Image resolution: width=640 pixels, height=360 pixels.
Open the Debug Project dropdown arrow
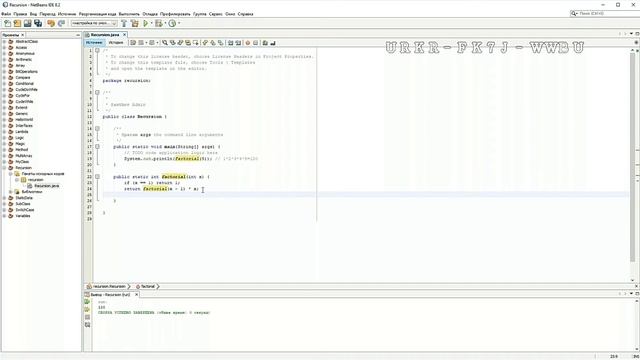tap(165, 23)
